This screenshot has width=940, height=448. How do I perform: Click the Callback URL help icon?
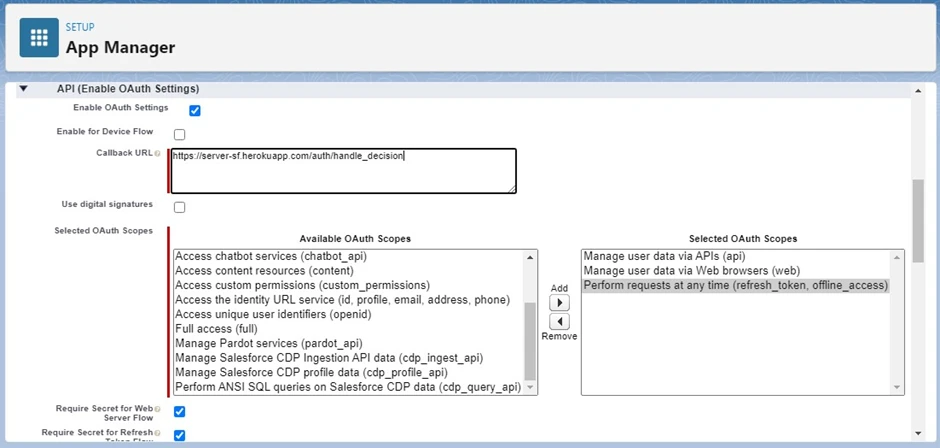[x=158, y=154]
